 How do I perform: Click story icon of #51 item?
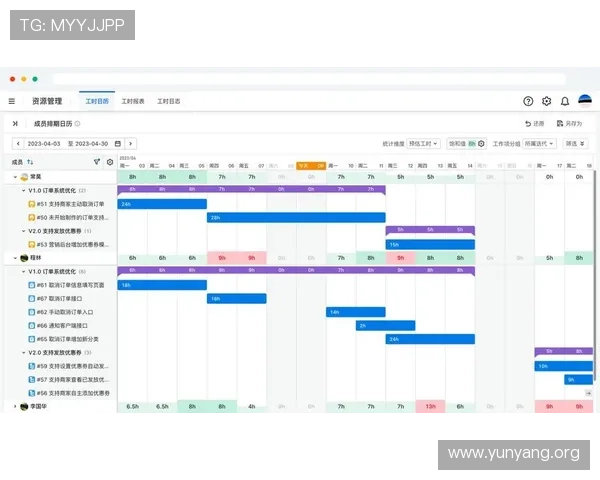pyautogui.click(x=32, y=204)
